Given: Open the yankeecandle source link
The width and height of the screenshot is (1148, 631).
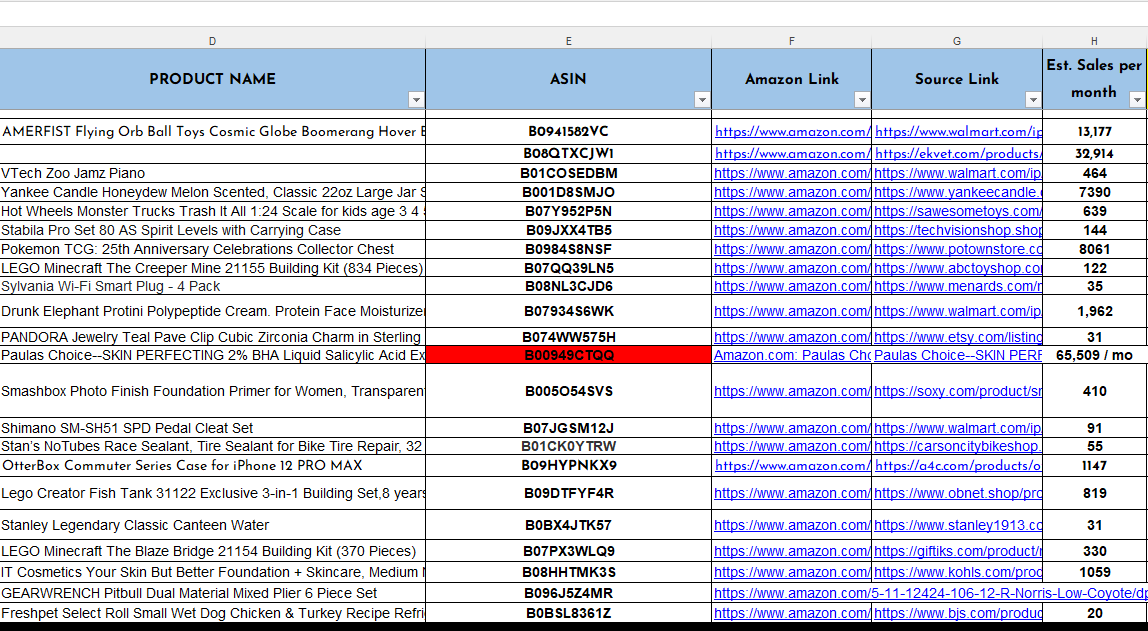Looking at the screenshot, I should 958,192.
